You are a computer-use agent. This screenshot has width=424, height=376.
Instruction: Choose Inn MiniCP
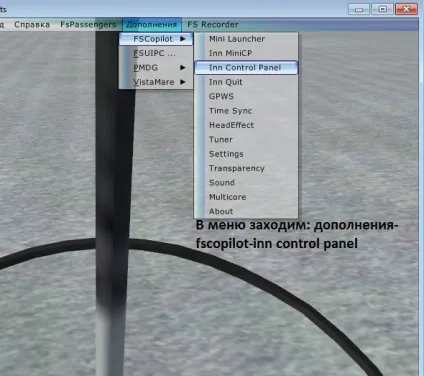246,53
